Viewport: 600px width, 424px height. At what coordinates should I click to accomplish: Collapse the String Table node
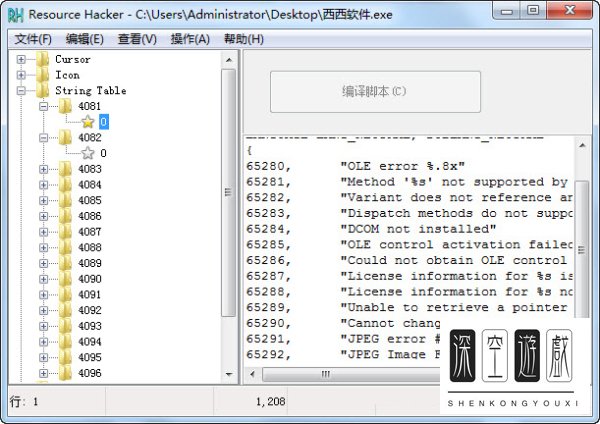tap(21, 91)
